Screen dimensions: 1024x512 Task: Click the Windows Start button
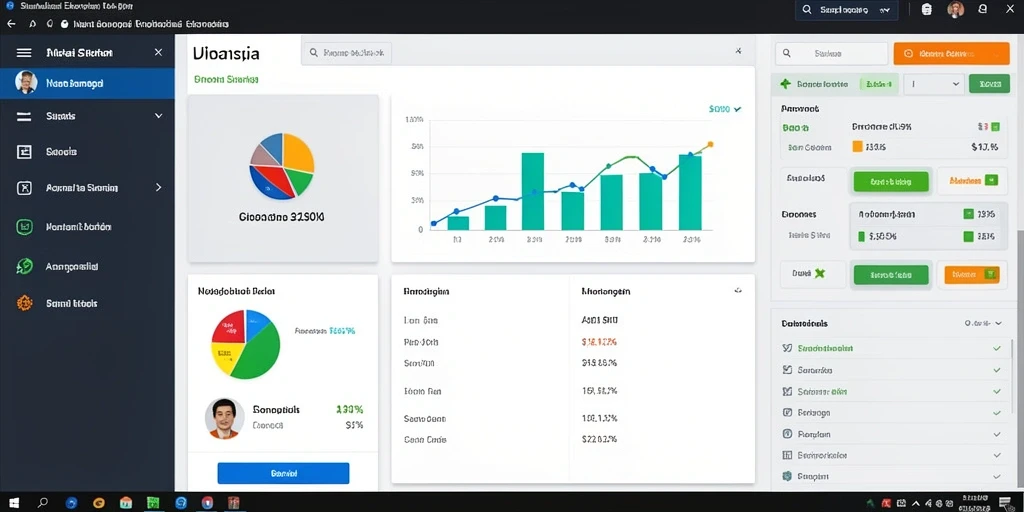pos(14,503)
